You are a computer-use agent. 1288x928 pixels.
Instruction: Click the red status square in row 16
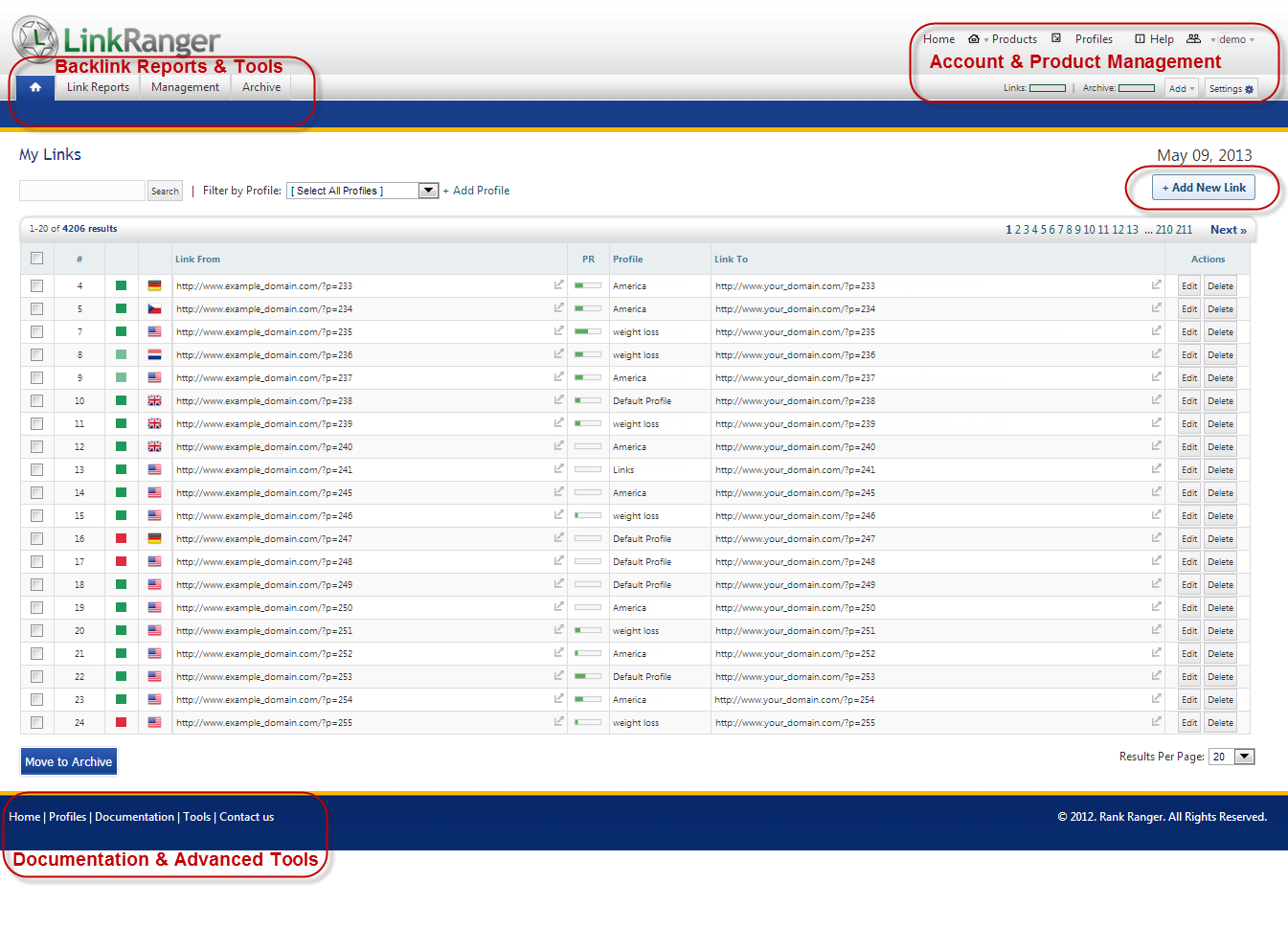click(121, 538)
